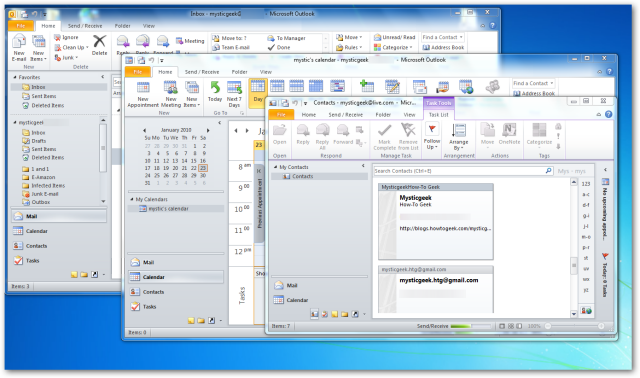640x378 pixels.
Task: Open the Clean Up dropdown in Inbox window
Action: 71,47
